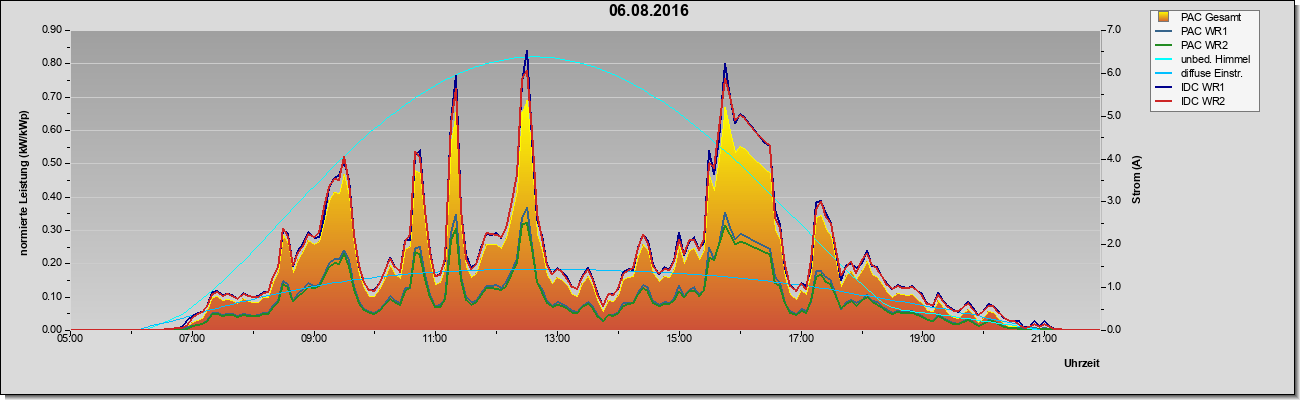Click the Uhrzeit axis title

point(1081,364)
